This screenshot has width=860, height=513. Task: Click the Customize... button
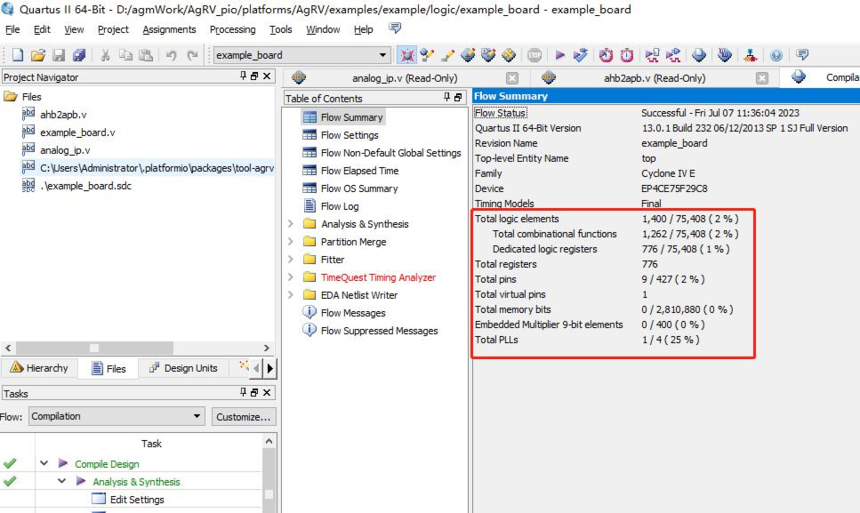pos(244,416)
